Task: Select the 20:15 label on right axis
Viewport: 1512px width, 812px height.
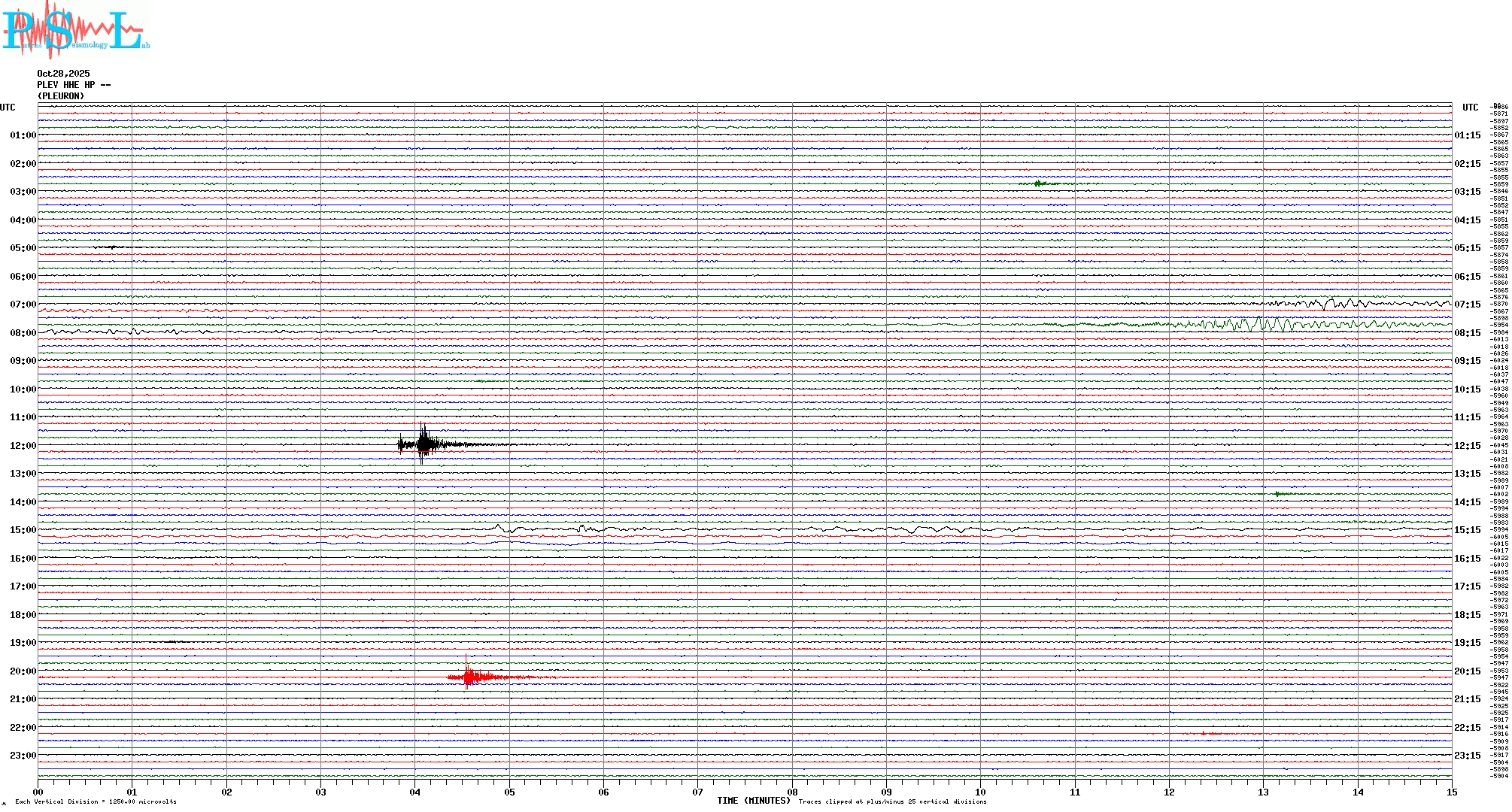Action: coord(1467,671)
